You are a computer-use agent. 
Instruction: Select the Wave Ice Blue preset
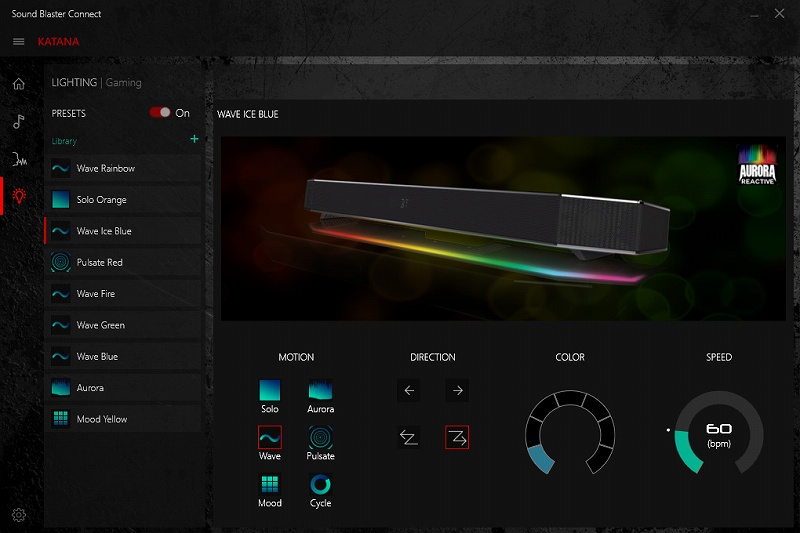coord(123,231)
